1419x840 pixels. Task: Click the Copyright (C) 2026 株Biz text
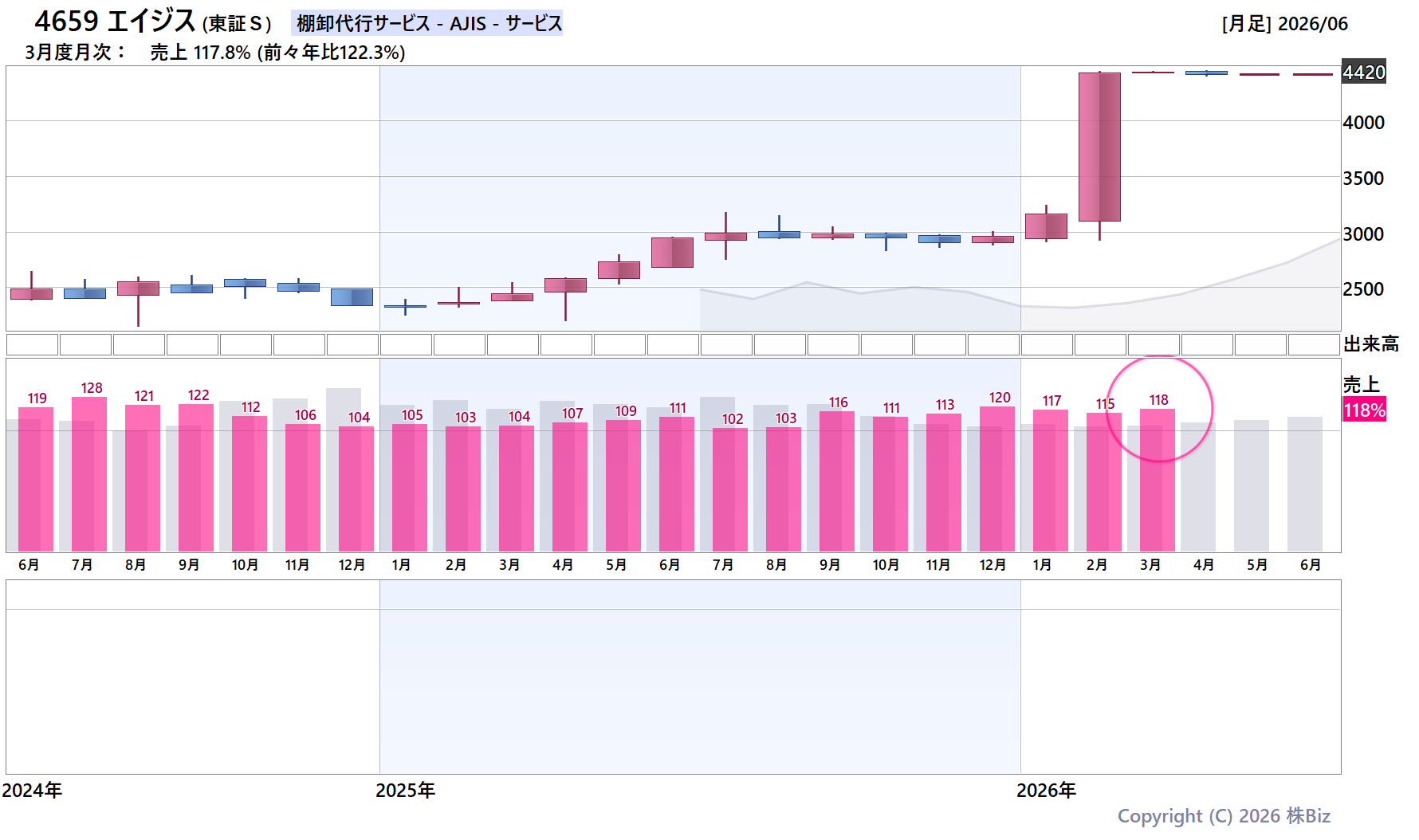point(1224,816)
